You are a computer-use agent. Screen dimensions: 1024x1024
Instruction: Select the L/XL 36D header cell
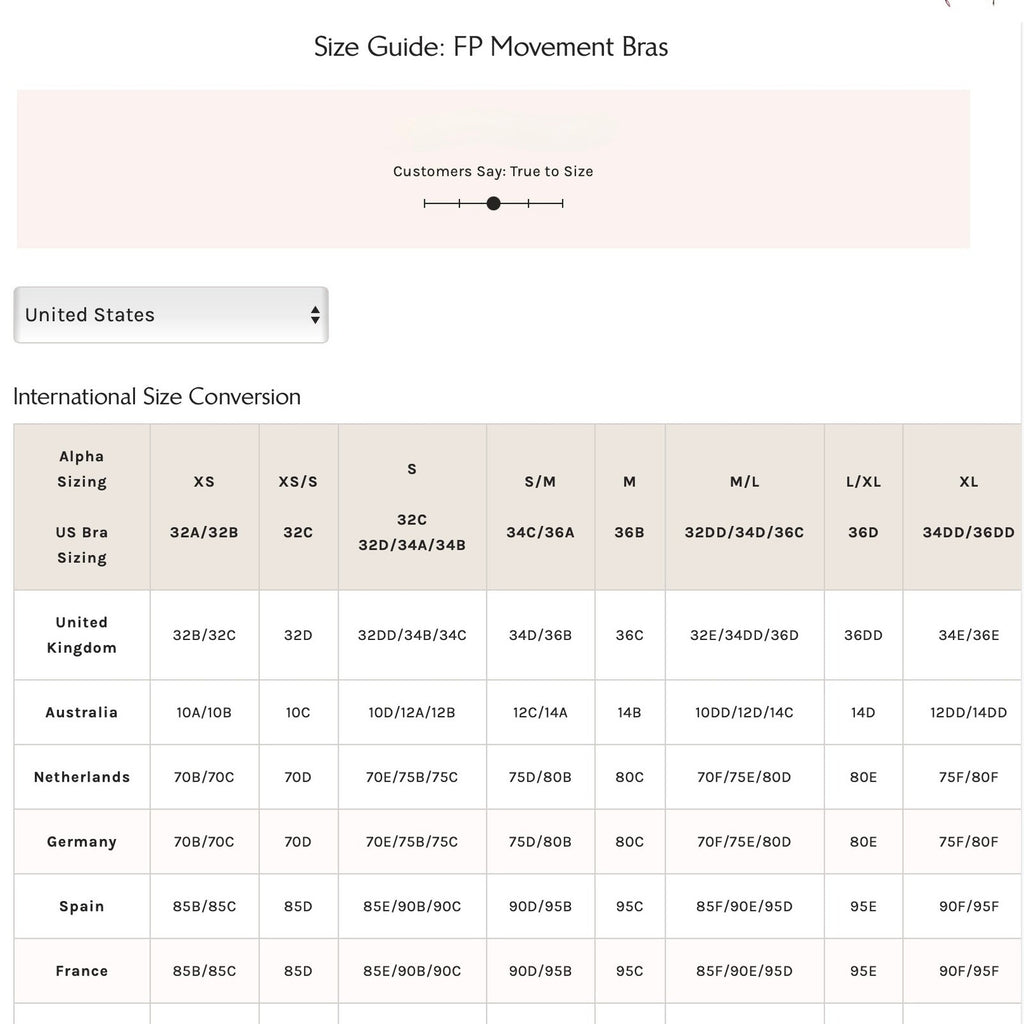coord(863,507)
